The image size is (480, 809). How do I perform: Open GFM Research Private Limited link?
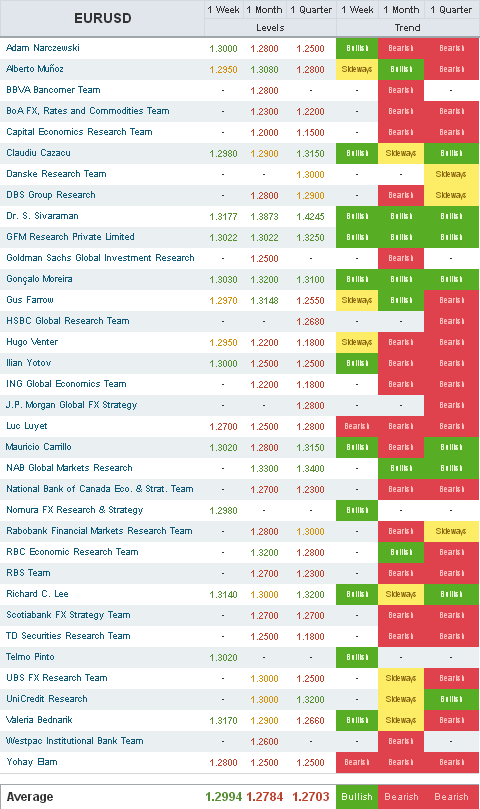(x=70, y=237)
